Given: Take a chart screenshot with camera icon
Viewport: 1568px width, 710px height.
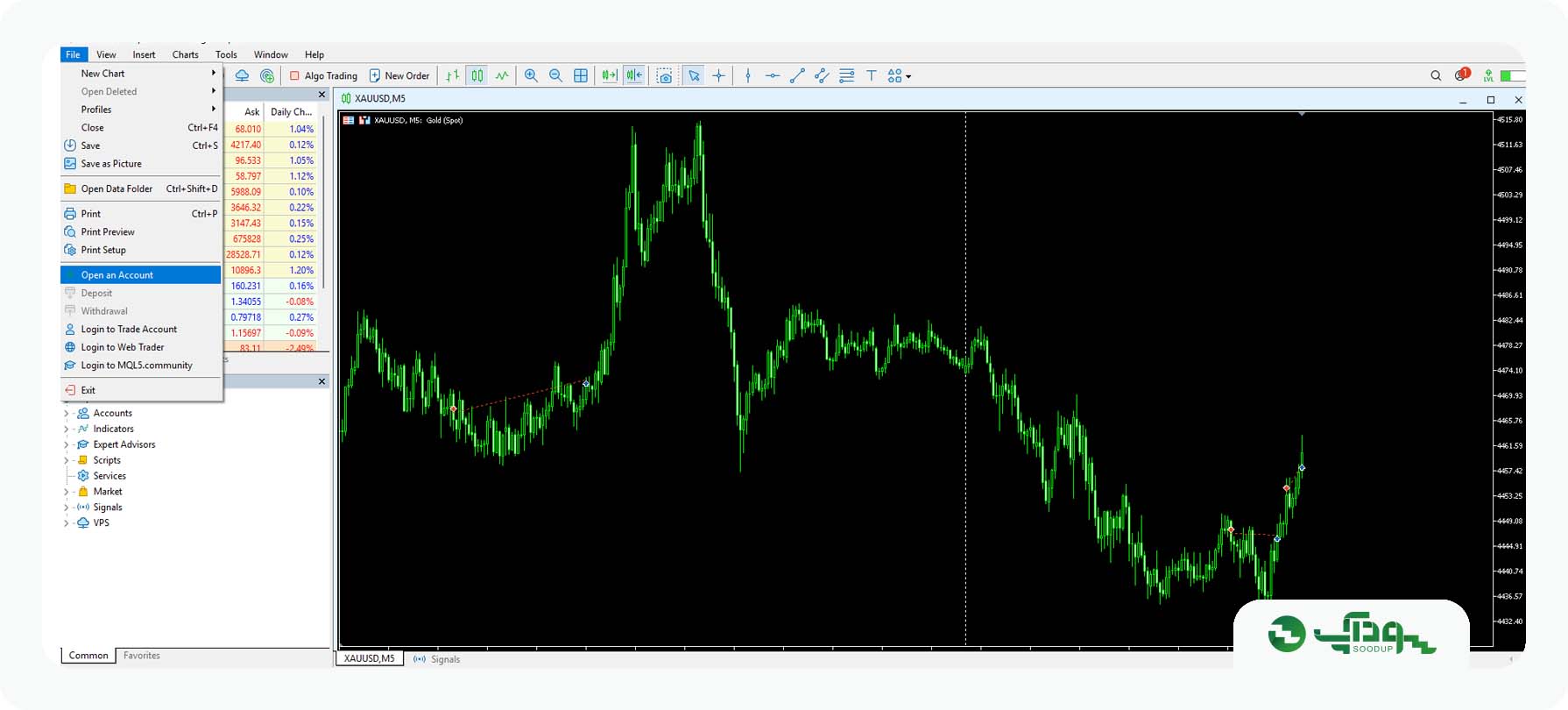Looking at the screenshot, I should click(x=665, y=76).
